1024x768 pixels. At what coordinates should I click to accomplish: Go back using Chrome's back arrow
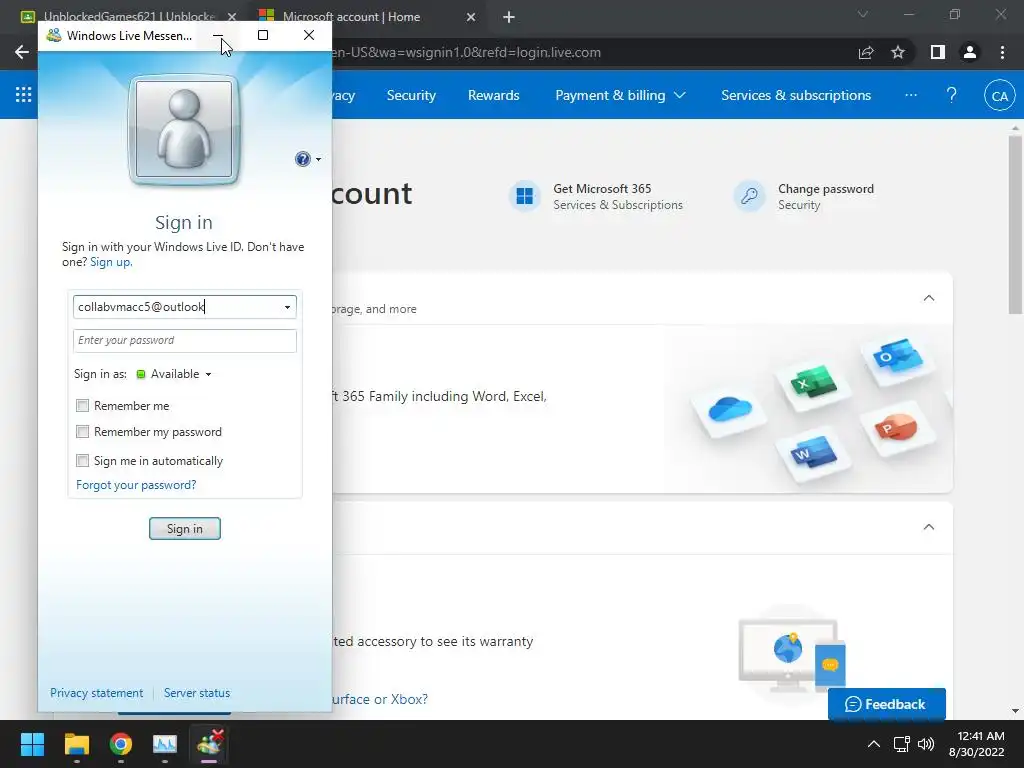coord(22,52)
